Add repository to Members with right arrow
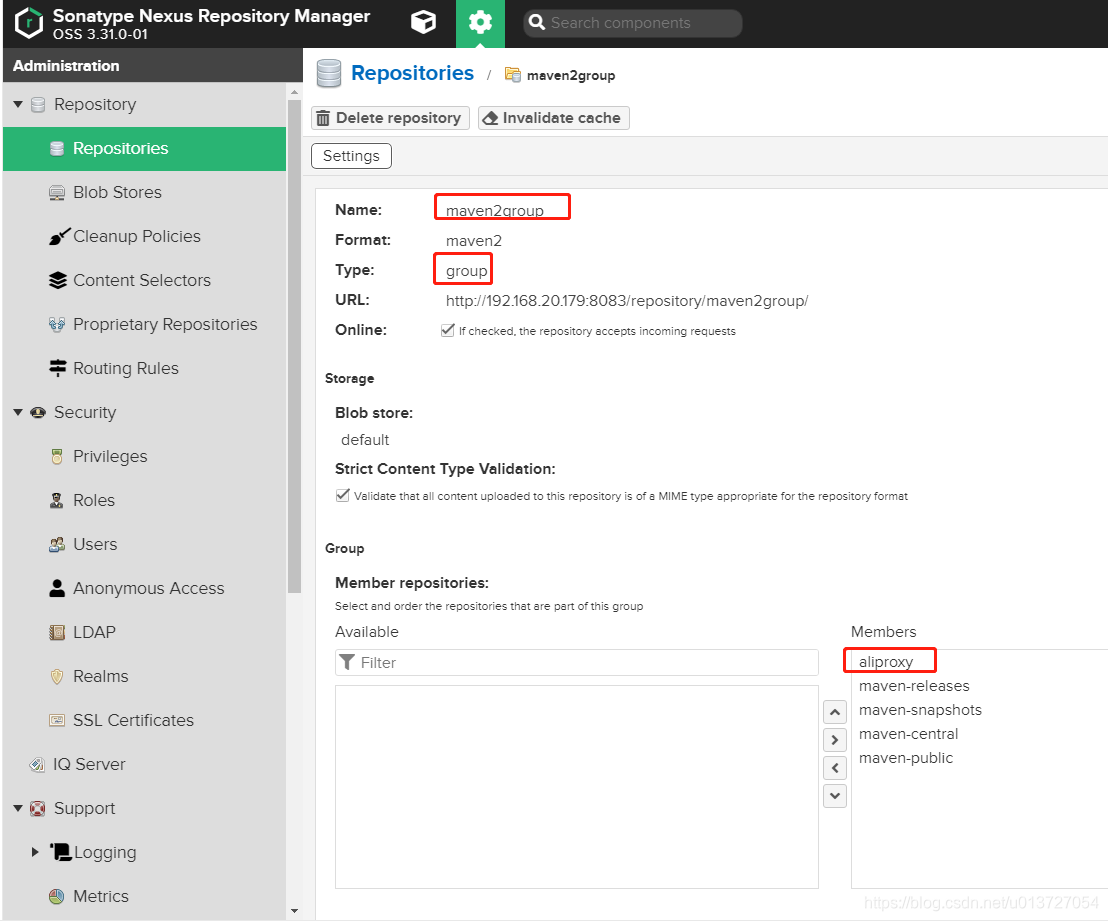This screenshot has width=1108, height=921. pyautogui.click(x=835, y=740)
